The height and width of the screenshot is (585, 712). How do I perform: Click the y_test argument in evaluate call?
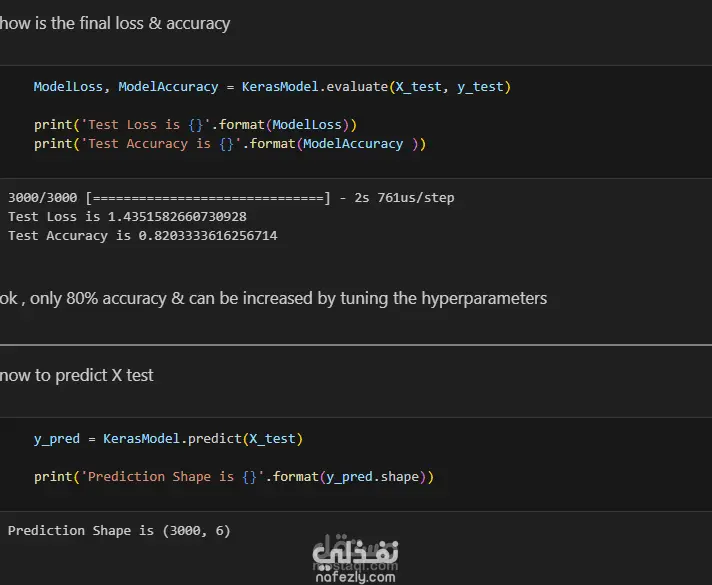(480, 87)
